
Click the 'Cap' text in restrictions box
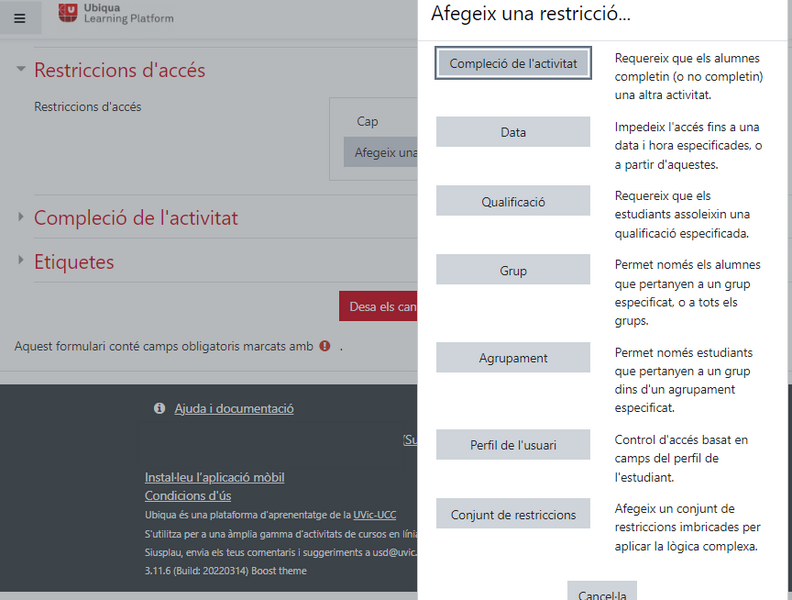coord(367,121)
